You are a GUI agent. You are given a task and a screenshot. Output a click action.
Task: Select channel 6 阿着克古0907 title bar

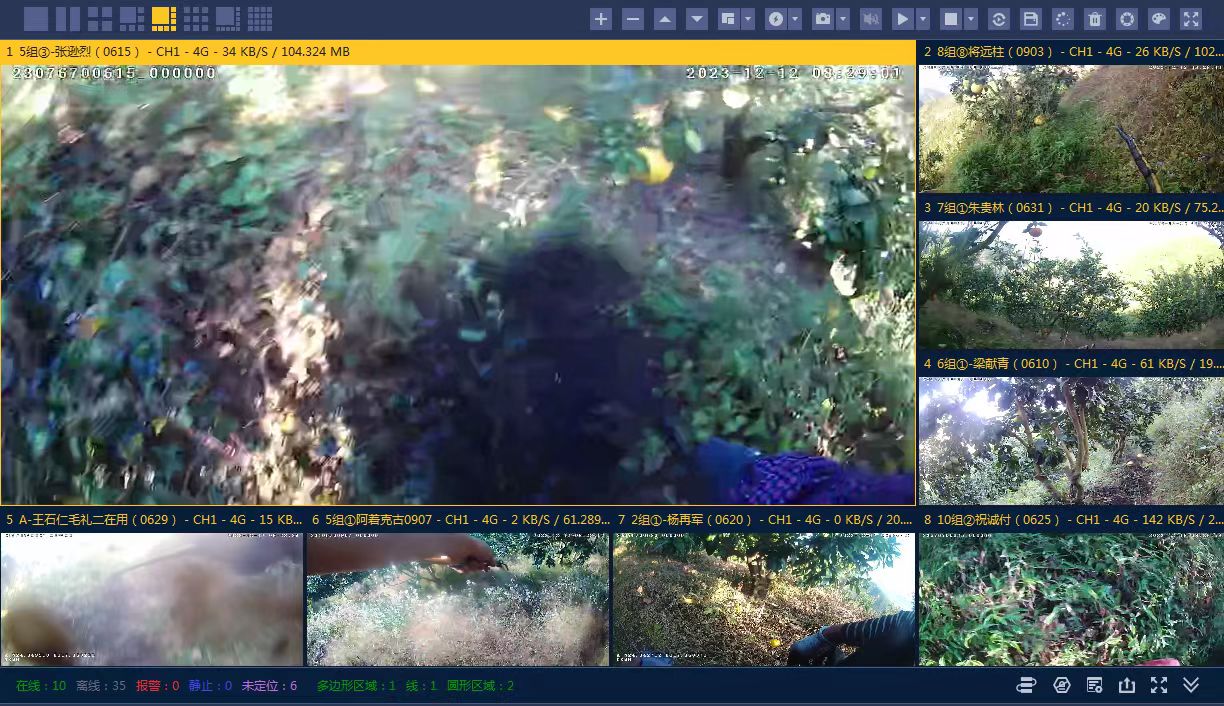pyautogui.click(x=458, y=520)
